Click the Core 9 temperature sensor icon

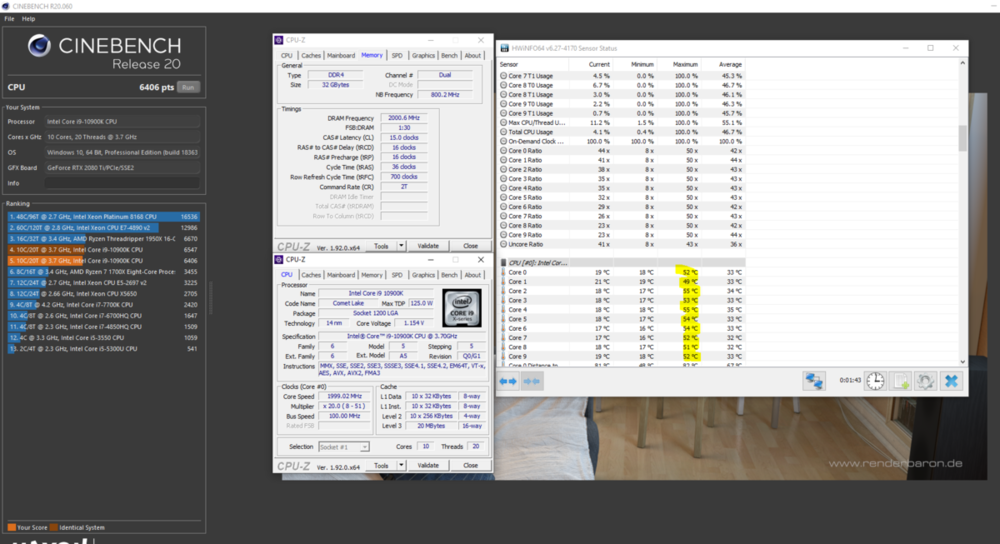pyautogui.click(x=503, y=357)
